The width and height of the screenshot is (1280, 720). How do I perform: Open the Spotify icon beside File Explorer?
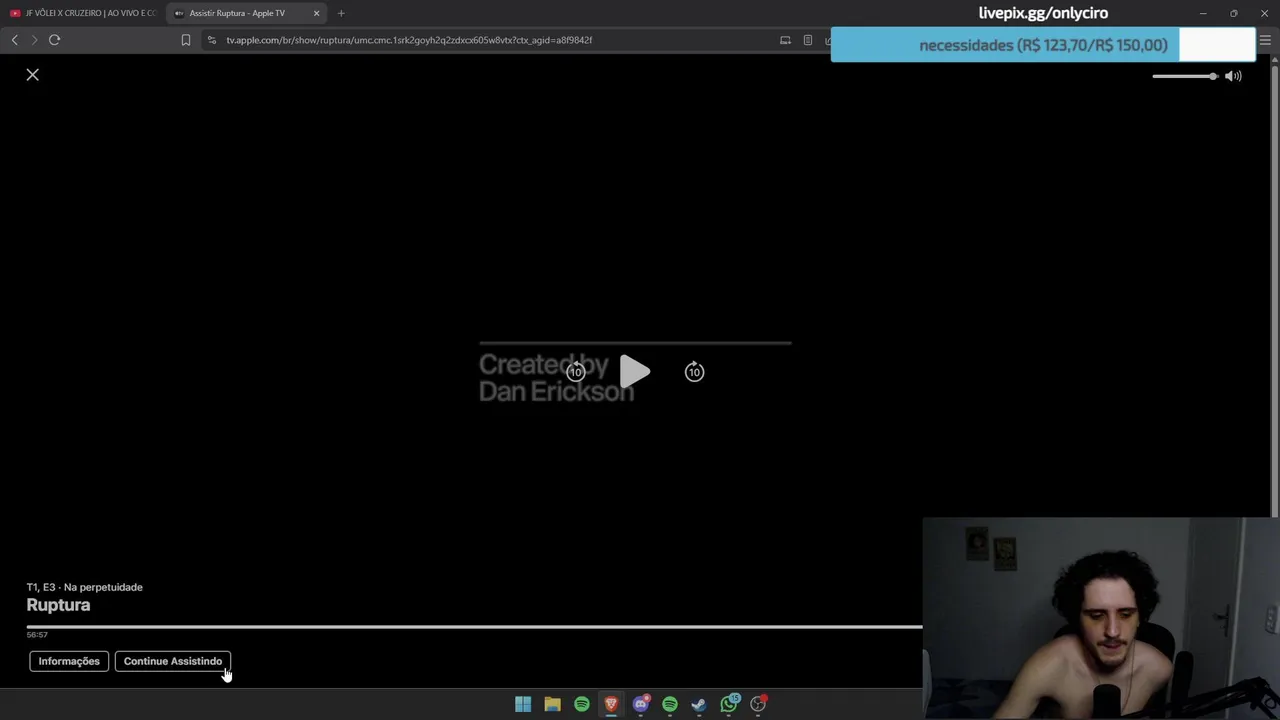tap(581, 704)
